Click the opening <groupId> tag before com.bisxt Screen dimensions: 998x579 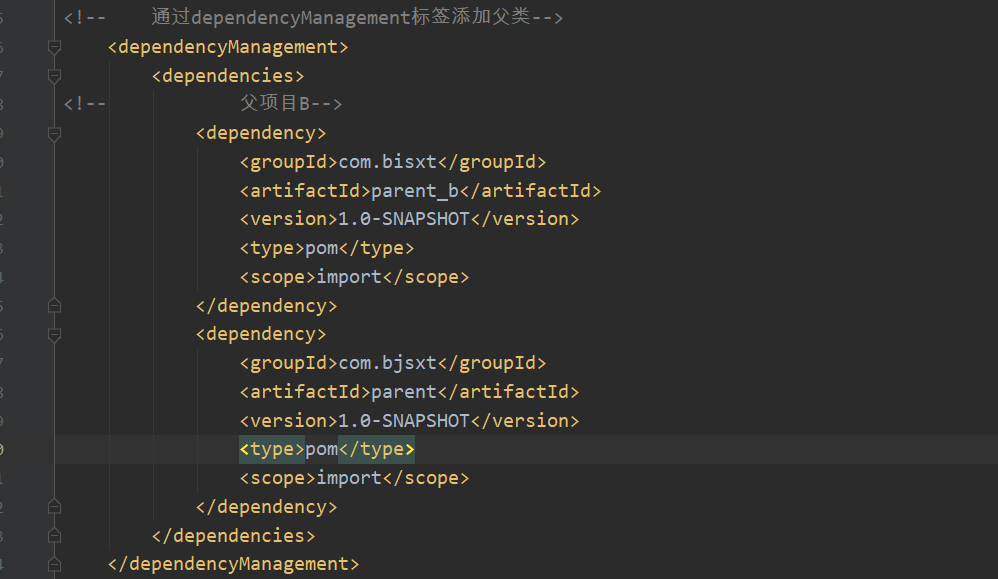point(288,162)
